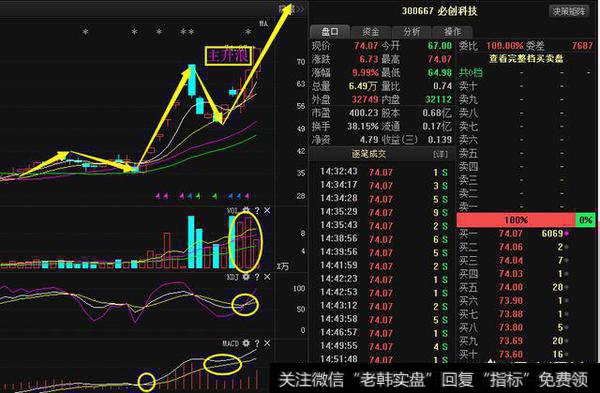This screenshot has width=600, height=393.
Task: Select the 买二 row priced 74.06
Action: [513, 247]
